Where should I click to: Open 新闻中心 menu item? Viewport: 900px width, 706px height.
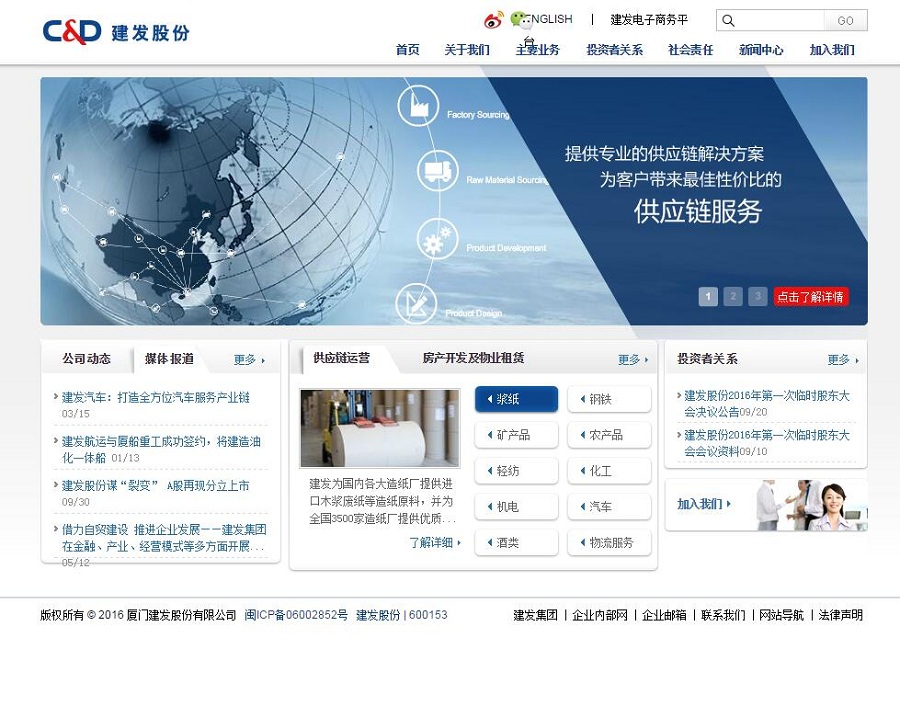coord(761,50)
